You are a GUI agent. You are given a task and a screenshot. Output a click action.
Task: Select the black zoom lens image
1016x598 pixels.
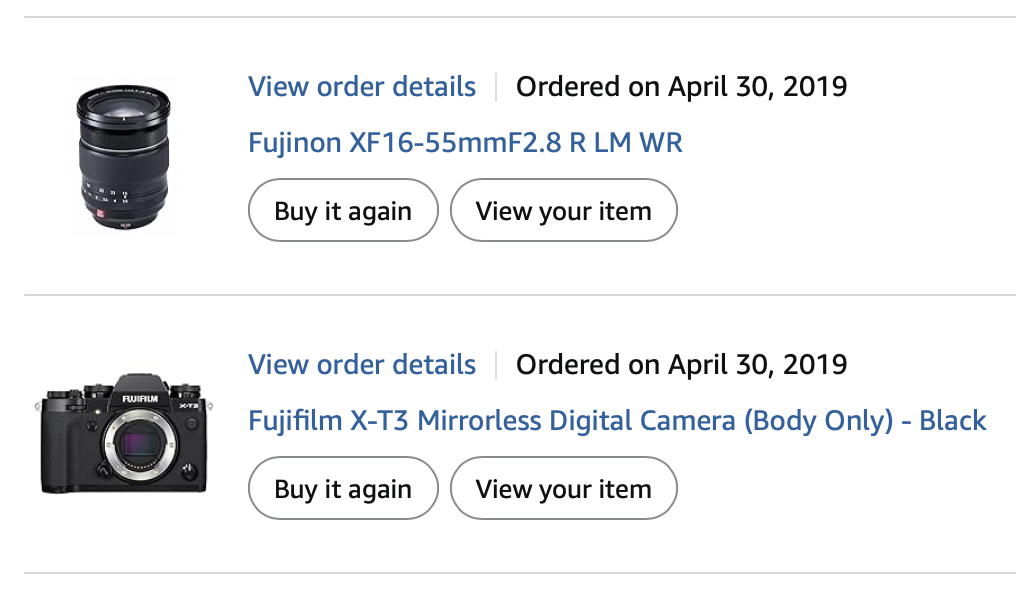(124, 157)
